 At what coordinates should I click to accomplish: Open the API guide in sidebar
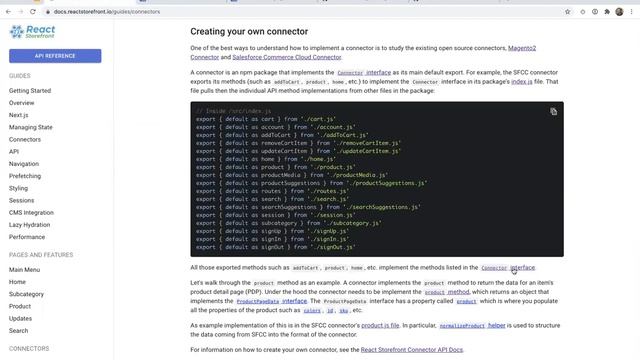(14, 152)
